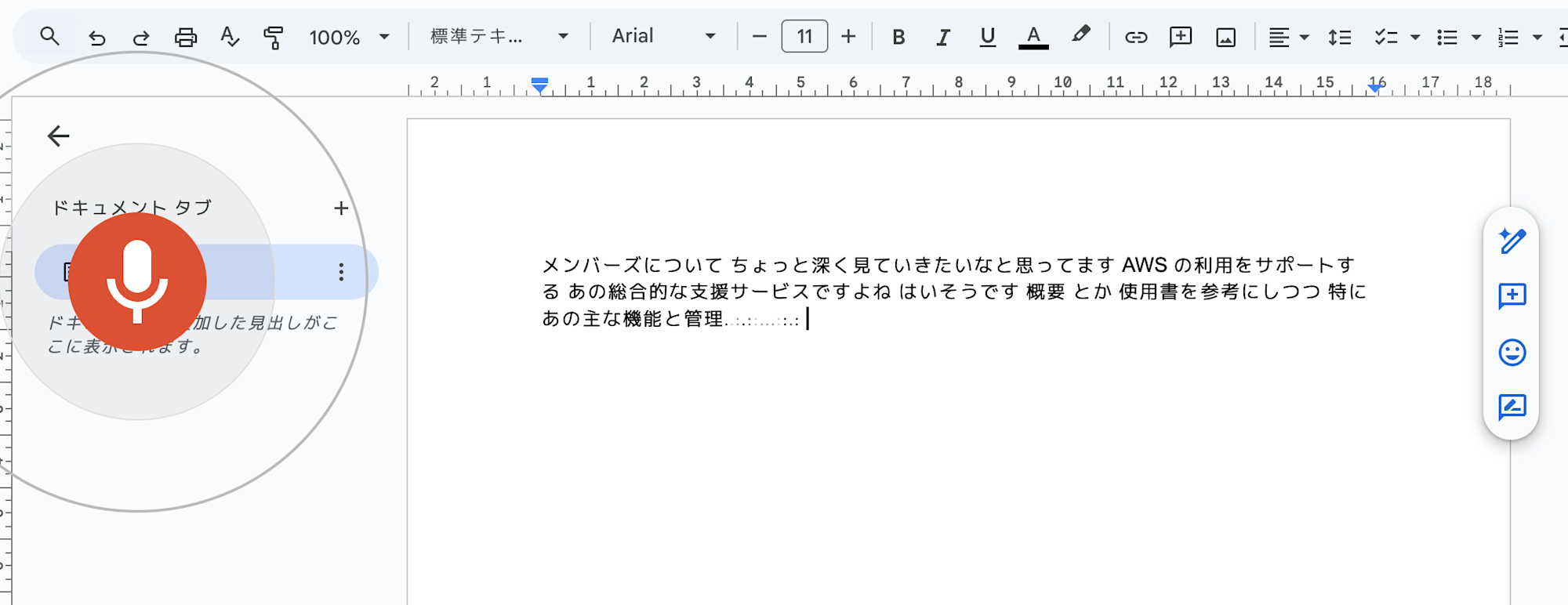Click the font size field showing 11
The height and width of the screenshot is (605, 1568).
(804, 37)
